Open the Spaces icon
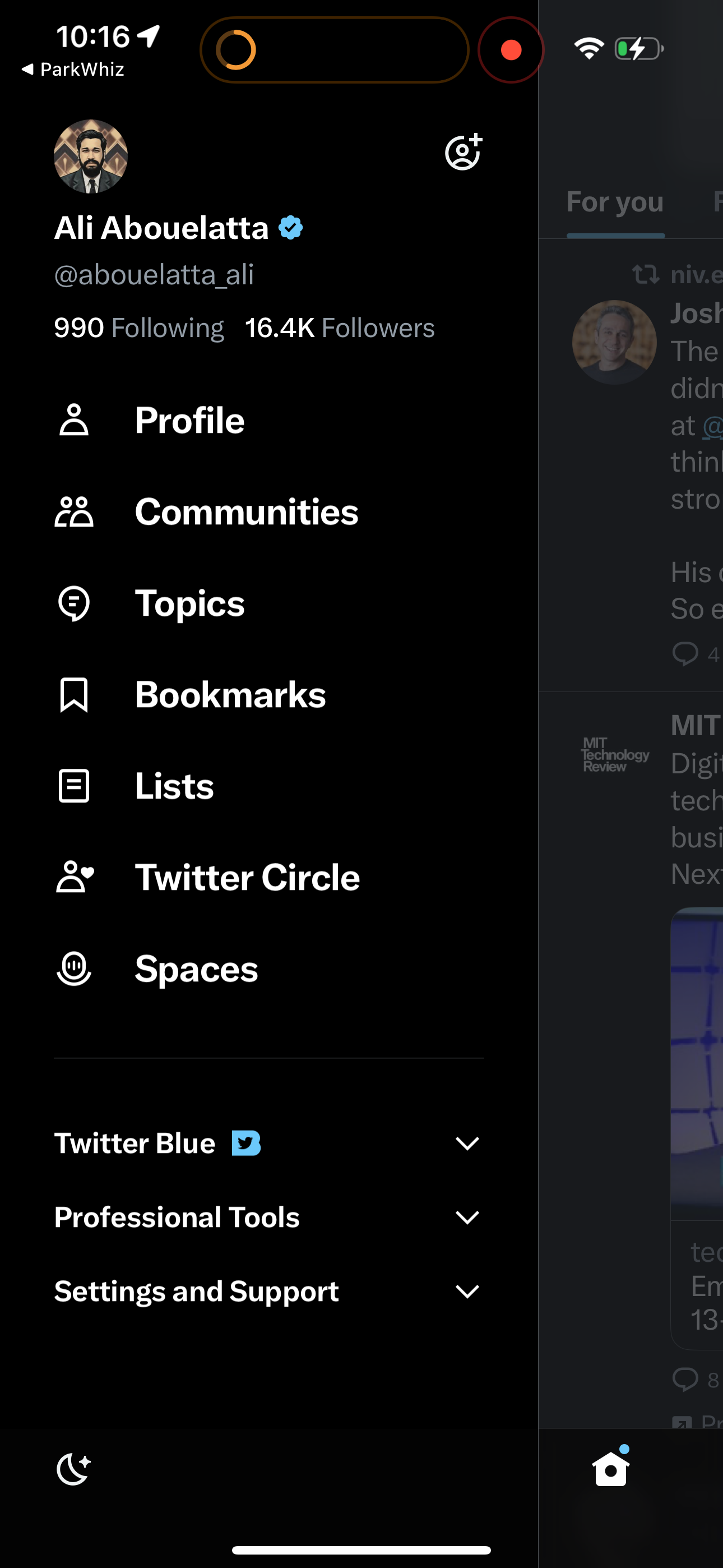 coord(73,969)
